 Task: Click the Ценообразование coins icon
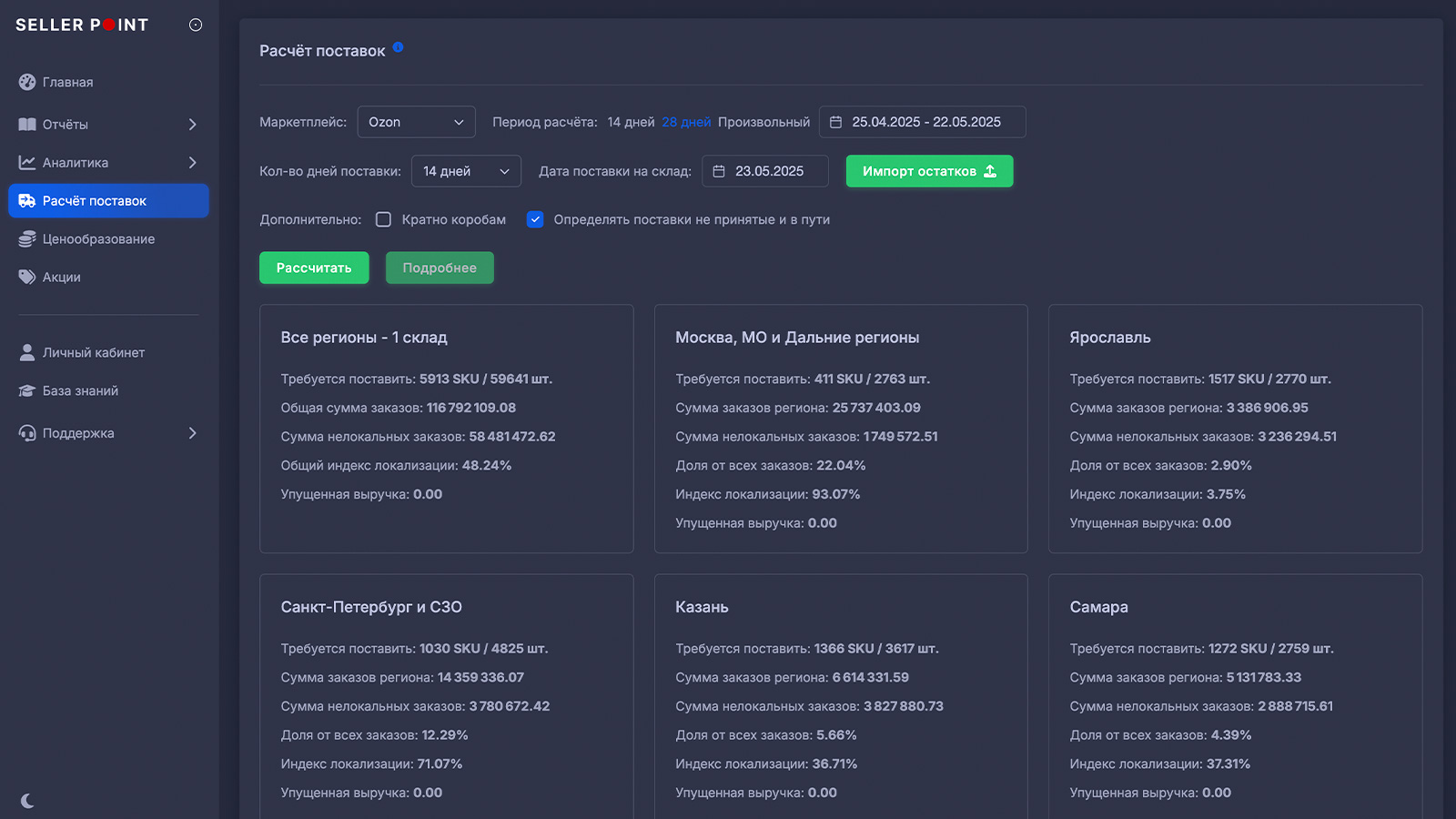tap(27, 239)
